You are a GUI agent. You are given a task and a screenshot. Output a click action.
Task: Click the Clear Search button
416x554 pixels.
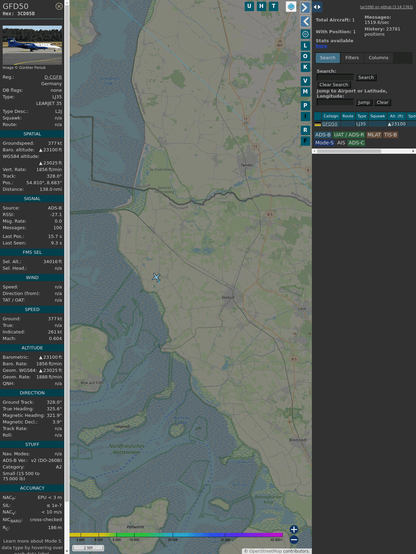point(334,84)
